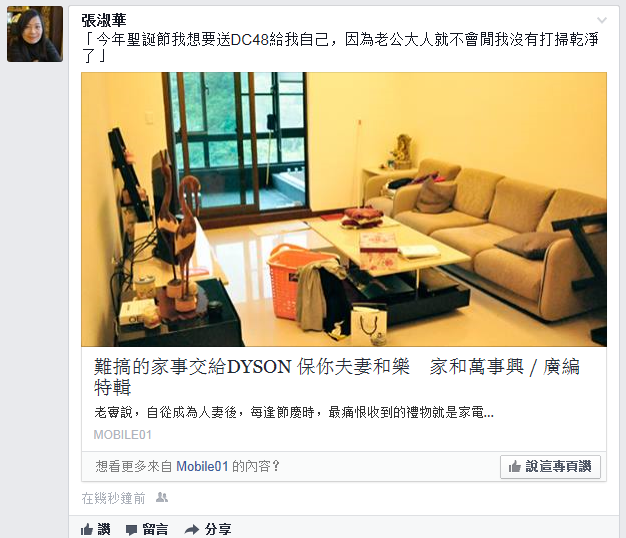Open the living room article image
Viewport: 626px width, 538px height.
click(x=344, y=209)
